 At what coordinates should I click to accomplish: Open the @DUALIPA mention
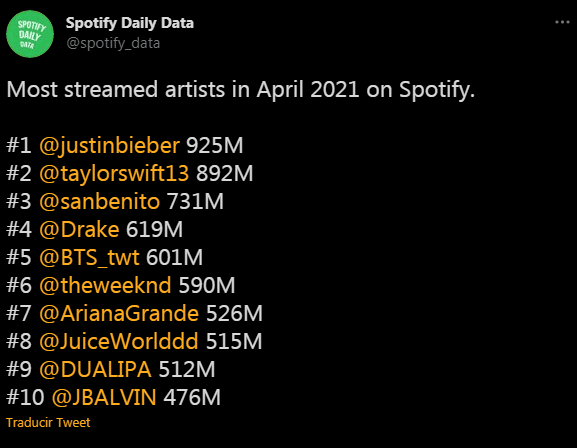click(95, 369)
